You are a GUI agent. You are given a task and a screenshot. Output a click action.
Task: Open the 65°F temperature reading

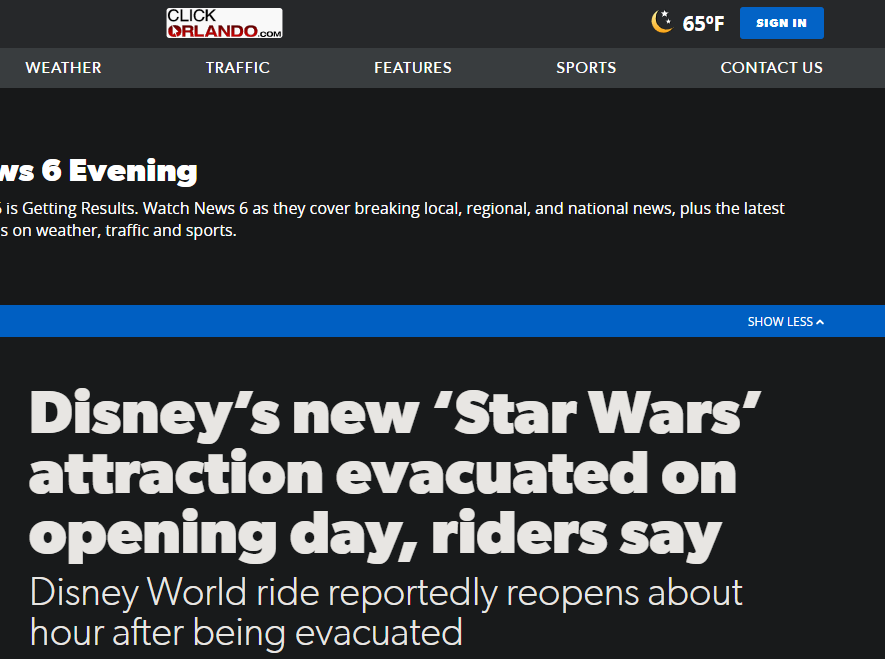point(703,24)
